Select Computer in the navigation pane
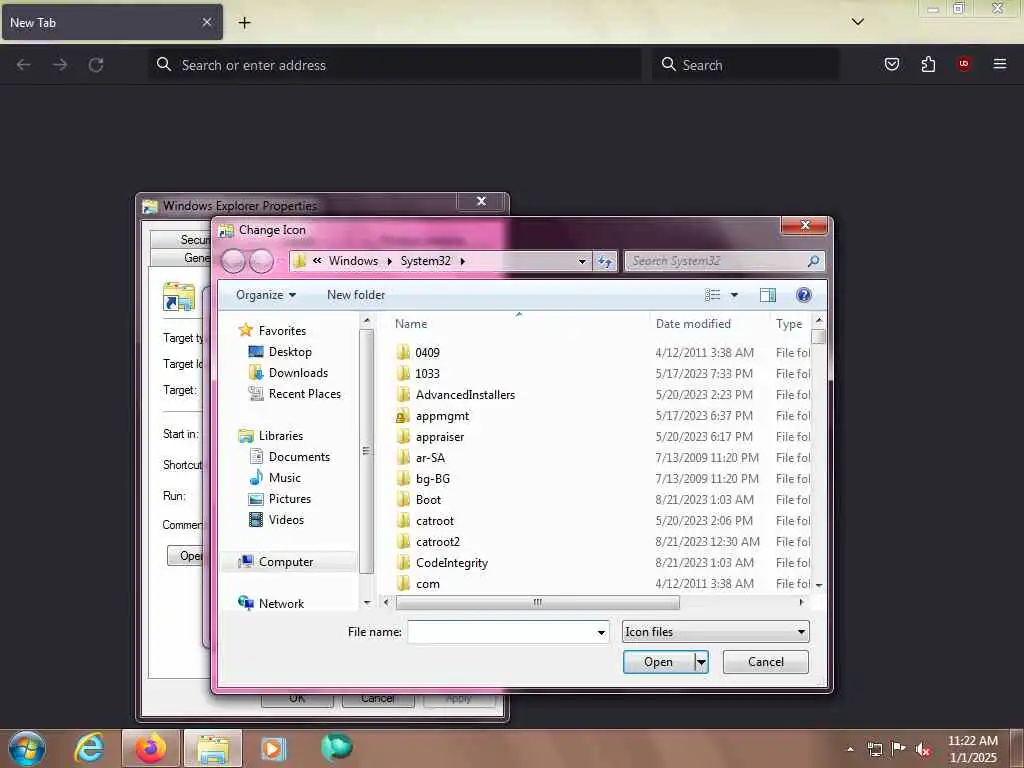This screenshot has height=768, width=1024. click(286, 562)
